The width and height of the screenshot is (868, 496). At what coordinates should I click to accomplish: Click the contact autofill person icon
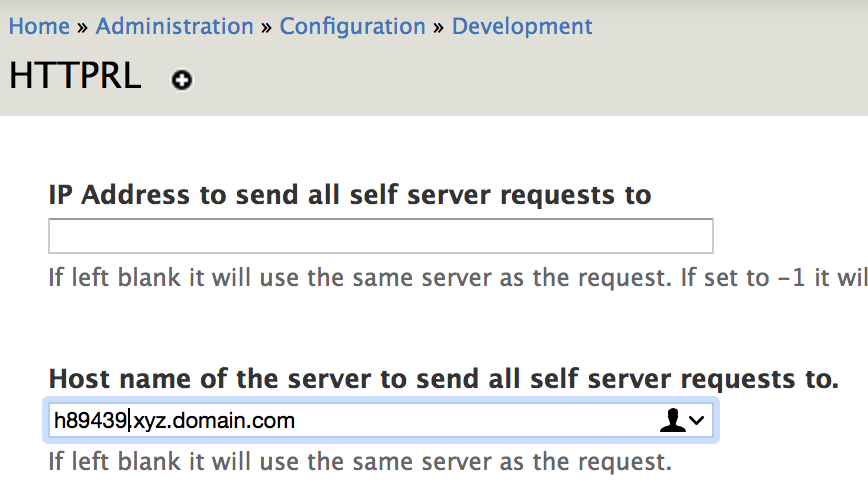(x=672, y=422)
